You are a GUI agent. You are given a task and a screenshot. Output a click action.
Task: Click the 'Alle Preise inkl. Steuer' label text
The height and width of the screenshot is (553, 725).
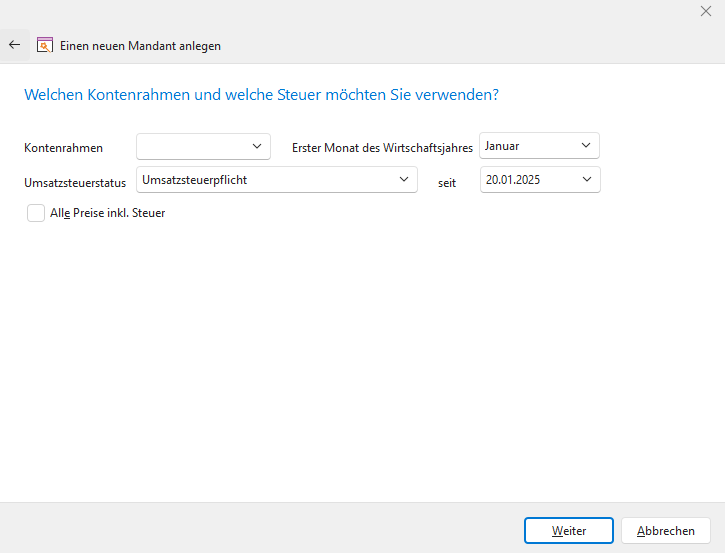[x=108, y=213]
